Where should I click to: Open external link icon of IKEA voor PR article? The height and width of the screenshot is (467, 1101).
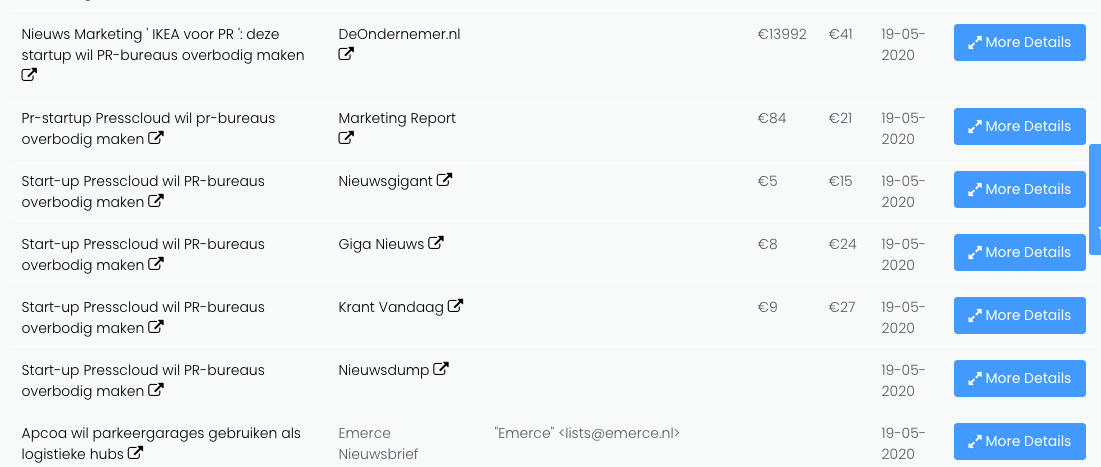[x=29, y=76]
